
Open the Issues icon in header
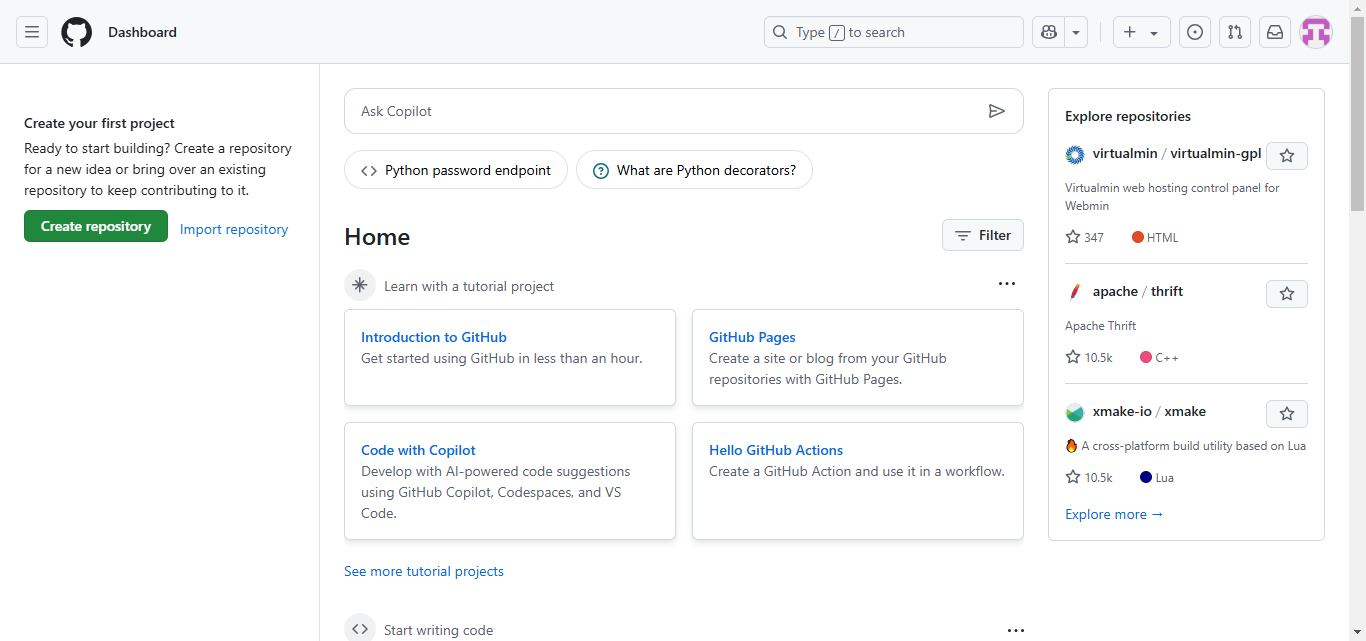[x=1195, y=32]
